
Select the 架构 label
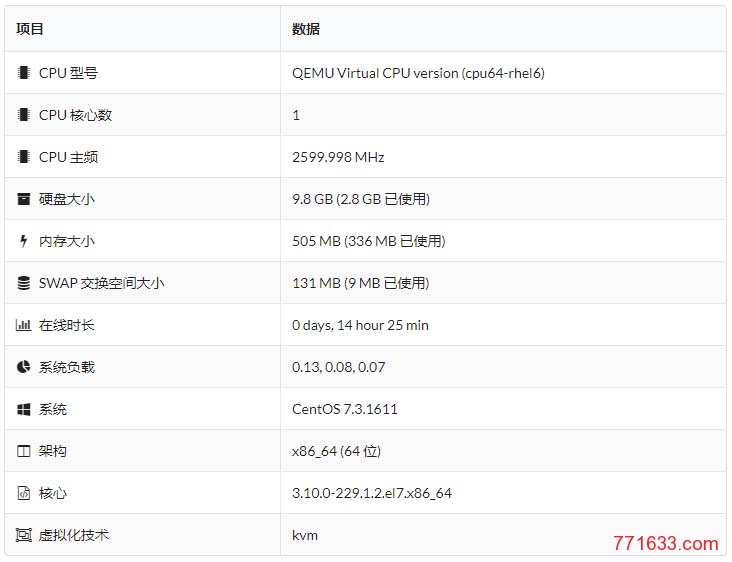tap(53, 451)
